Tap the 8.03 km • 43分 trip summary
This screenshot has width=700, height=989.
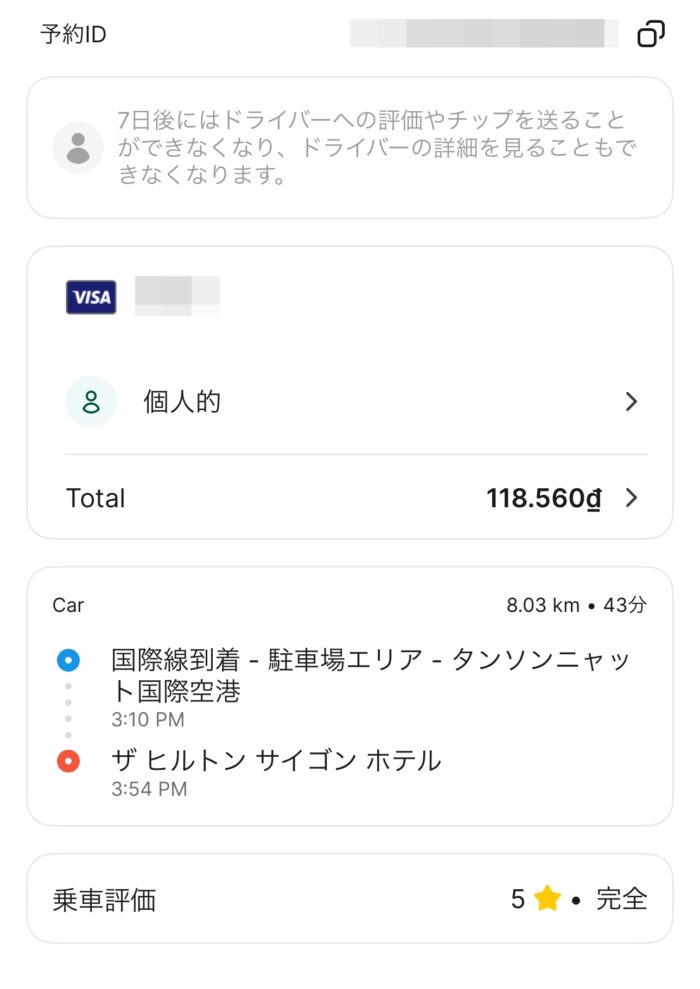[576, 605]
